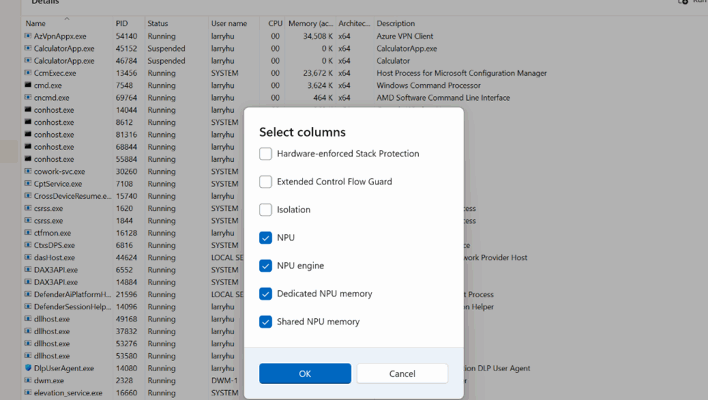
Task: Select the cncmd.exe process name
Action: click(51, 98)
